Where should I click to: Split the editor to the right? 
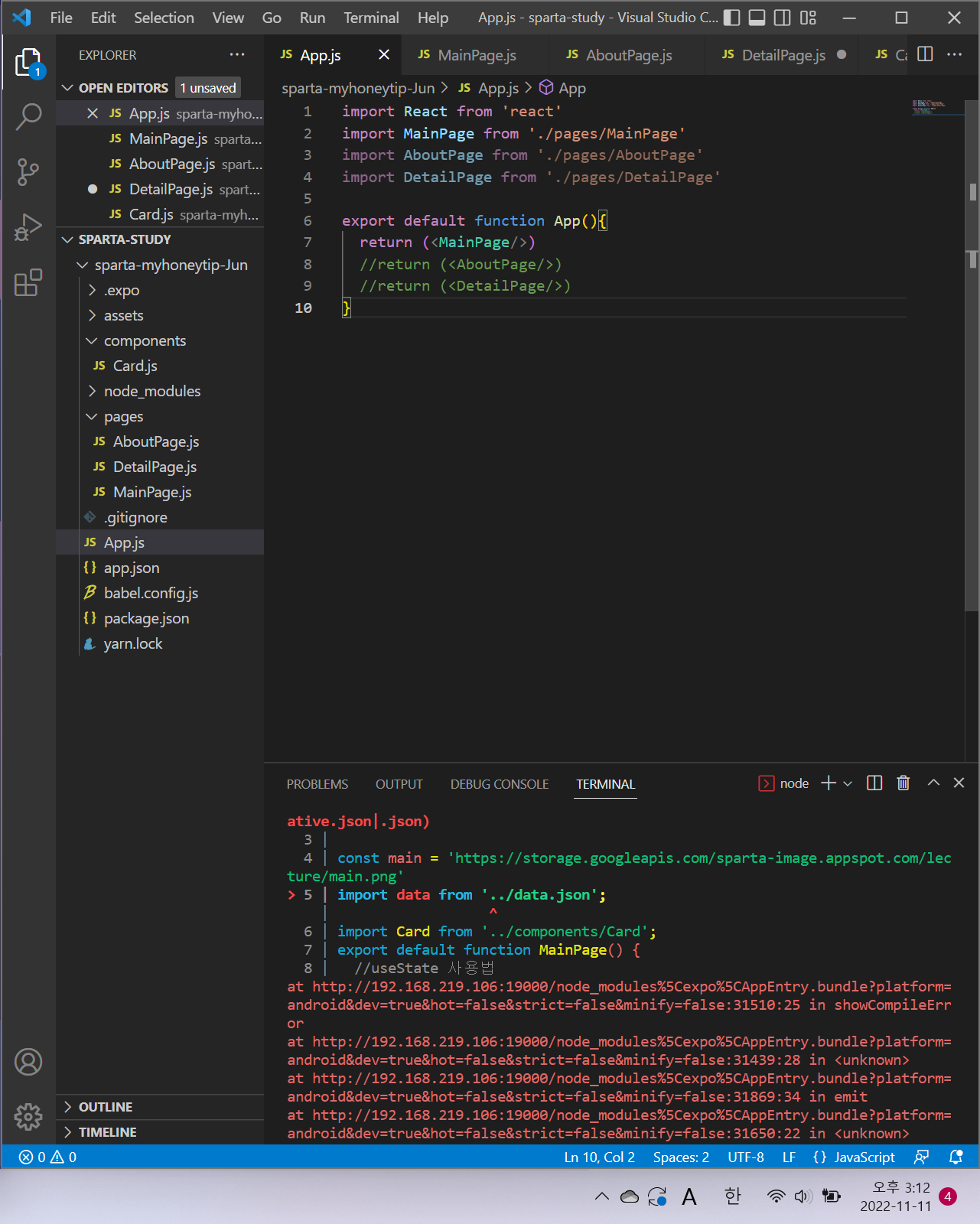(925, 54)
